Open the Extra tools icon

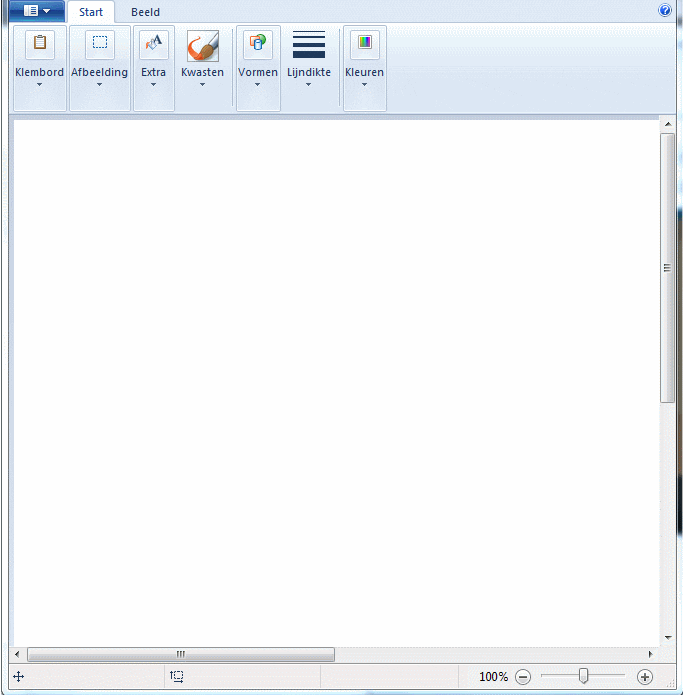point(154,44)
